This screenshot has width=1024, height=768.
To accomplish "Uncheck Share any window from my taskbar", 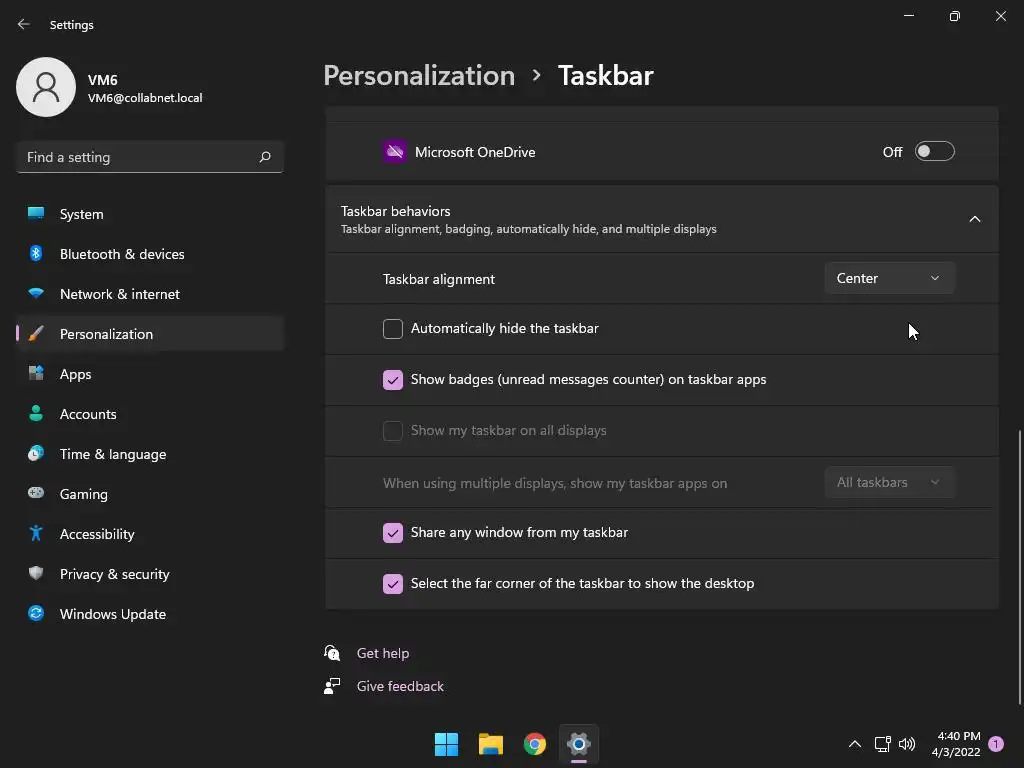I will click(392, 532).
